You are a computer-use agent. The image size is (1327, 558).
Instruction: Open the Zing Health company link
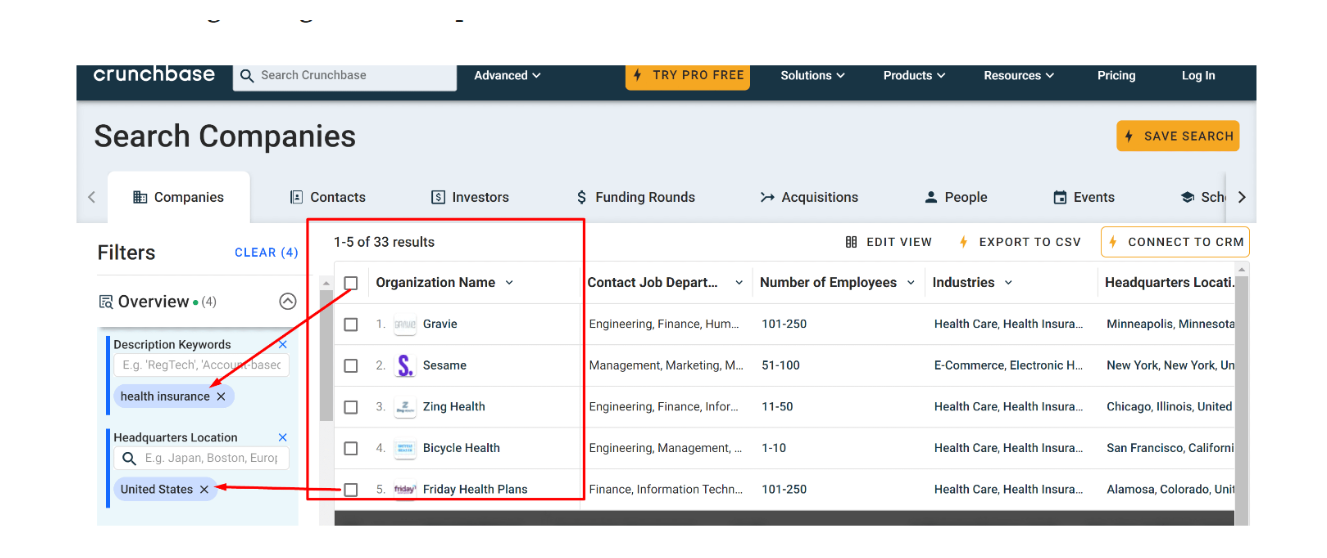(x=454, y=407)
